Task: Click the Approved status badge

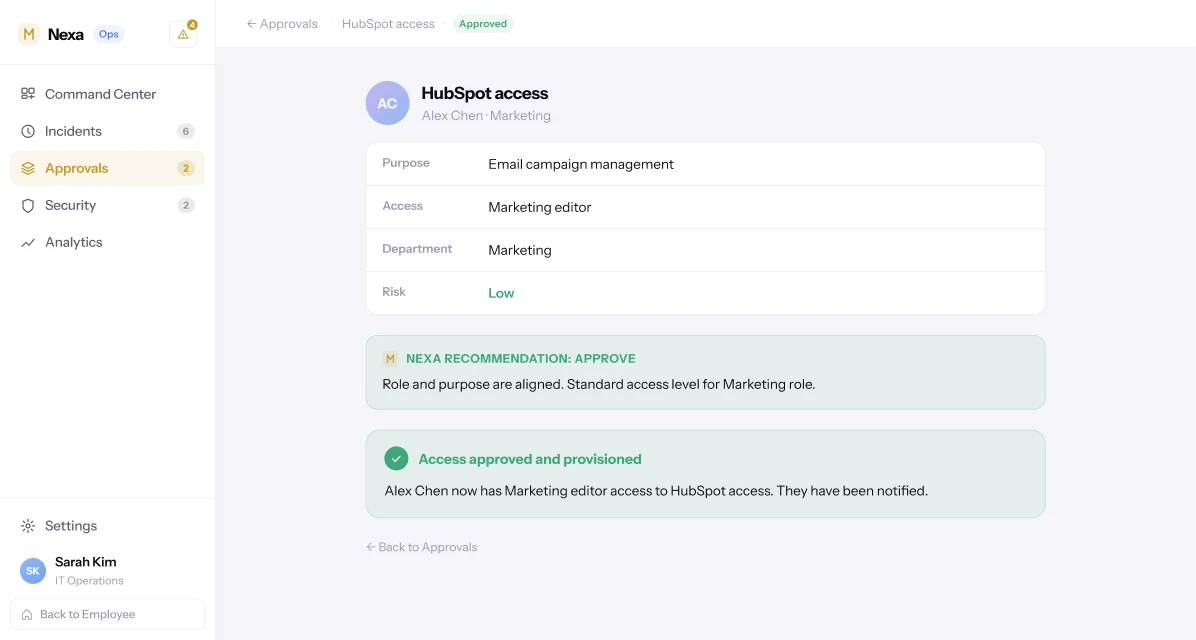Action: point(483,24)
